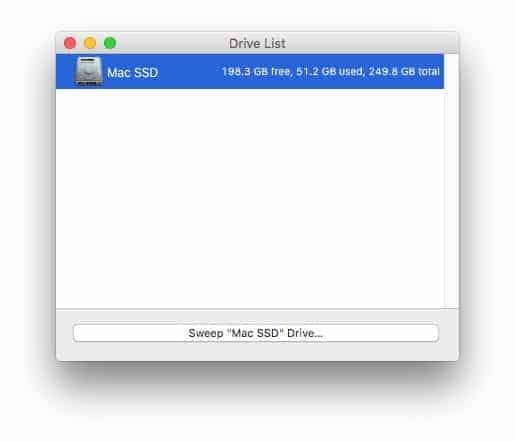Click the blank list space just below the Mac SSD row
The height and width of the screenshot is (441, 515).
tap(250, 98)
